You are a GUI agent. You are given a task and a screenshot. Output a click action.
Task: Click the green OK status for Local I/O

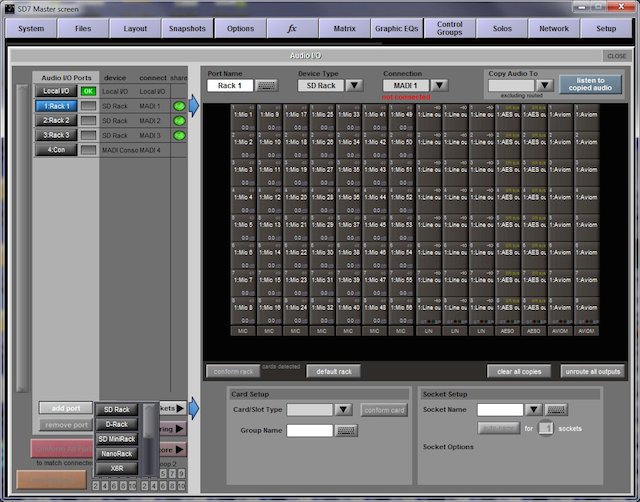[x=88, y=91]
